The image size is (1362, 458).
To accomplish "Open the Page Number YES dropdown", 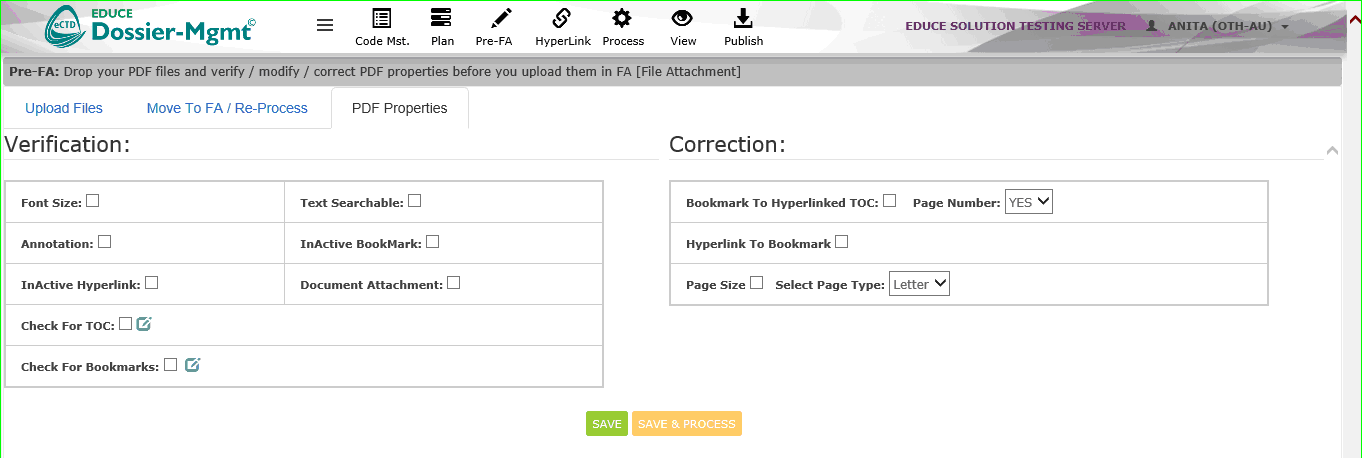I will 1029,202.
